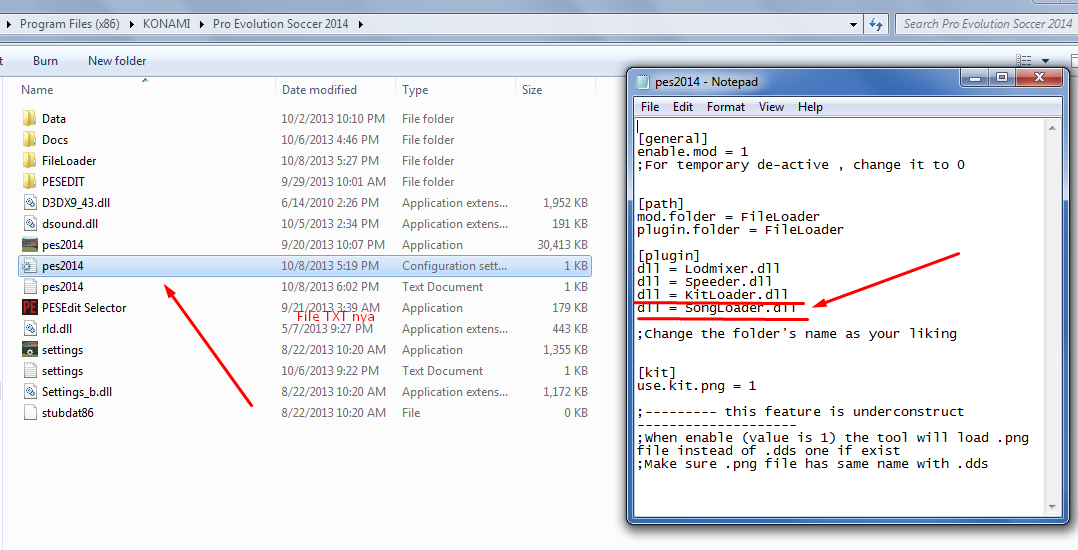Expand the view options dropdown arrow
Viewport: 1078px width, 550px height.
point(1046,61)
